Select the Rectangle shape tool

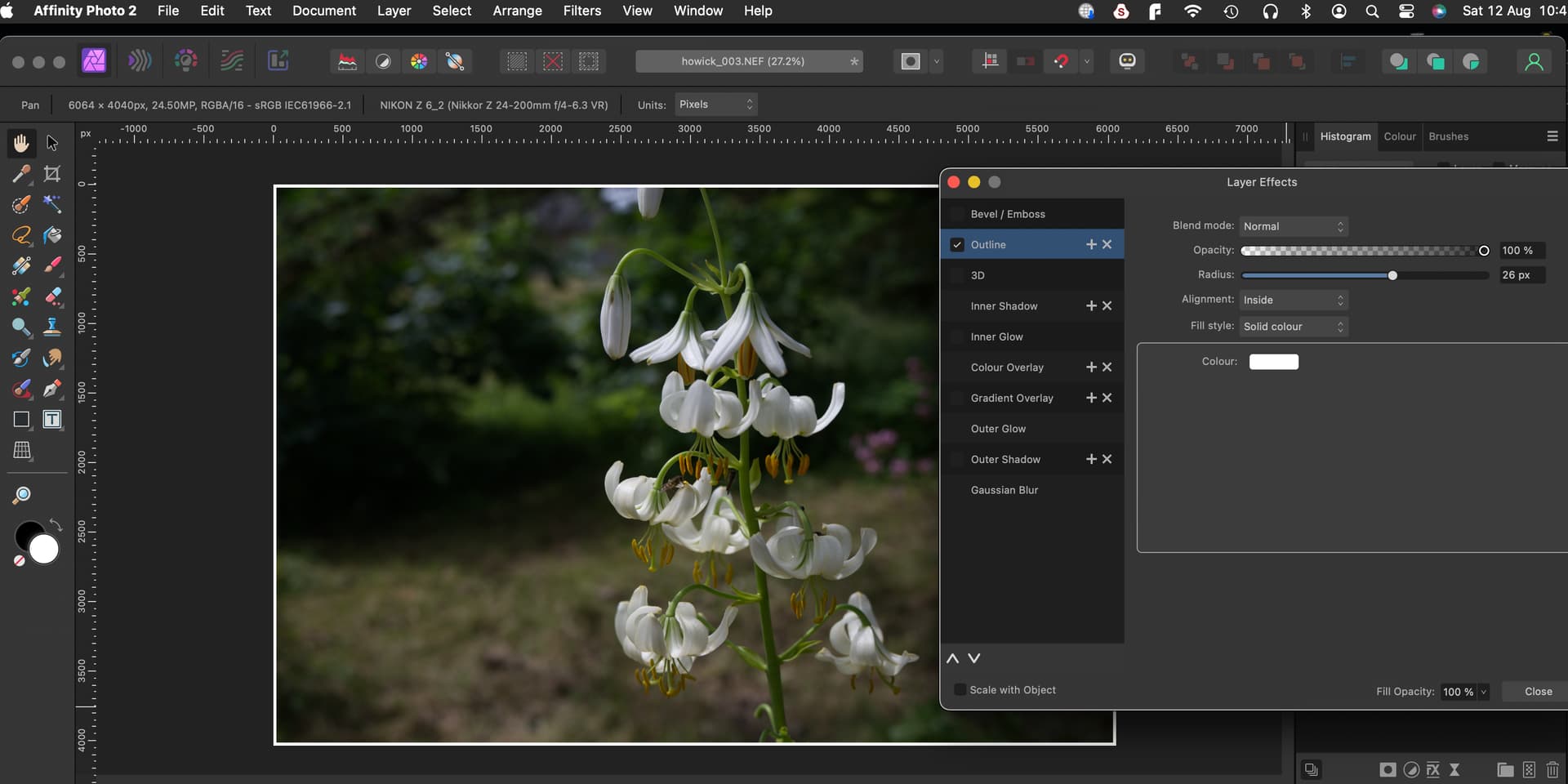tap(21, 420)
